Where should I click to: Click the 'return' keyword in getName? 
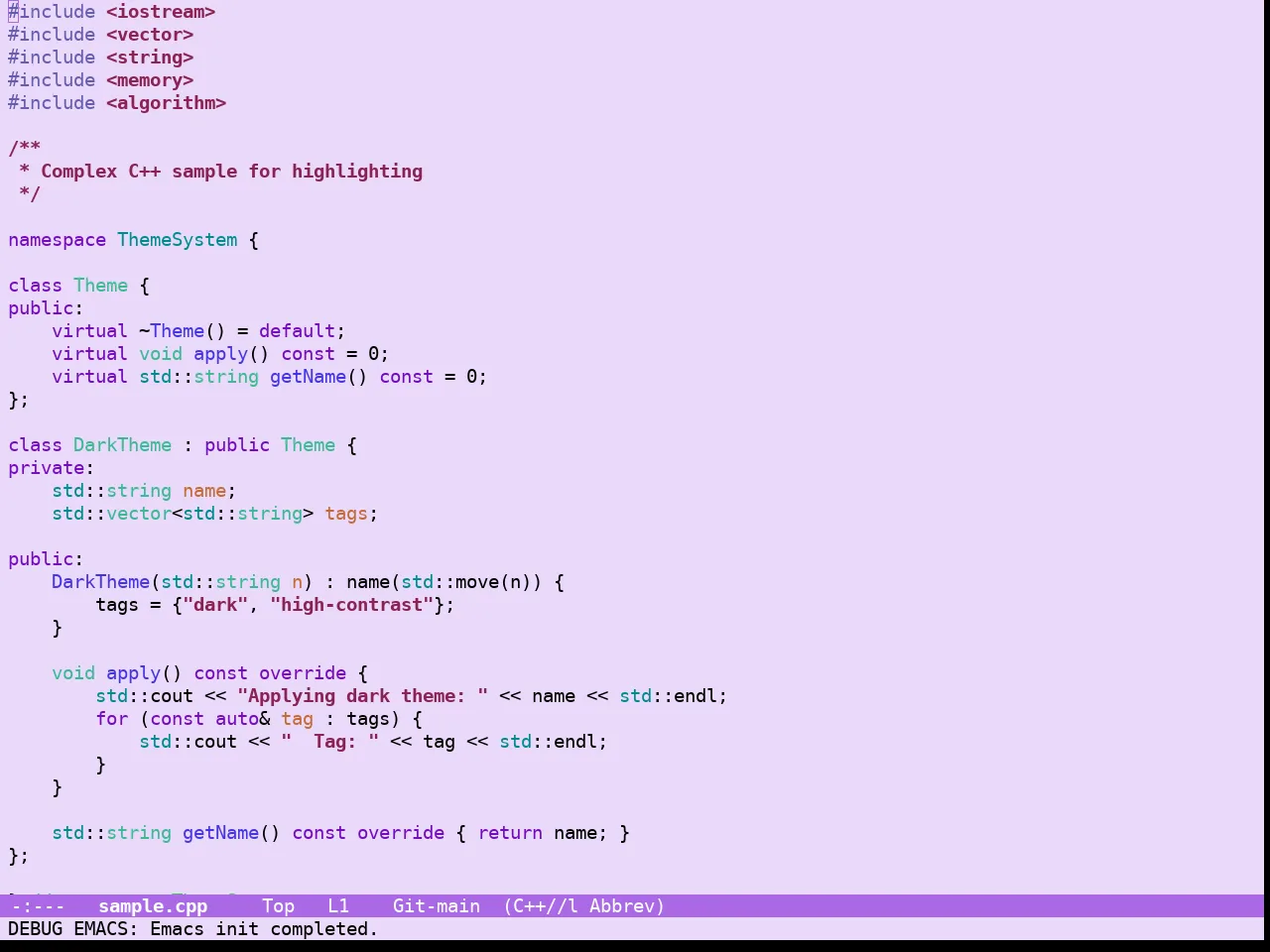[510, 833]
